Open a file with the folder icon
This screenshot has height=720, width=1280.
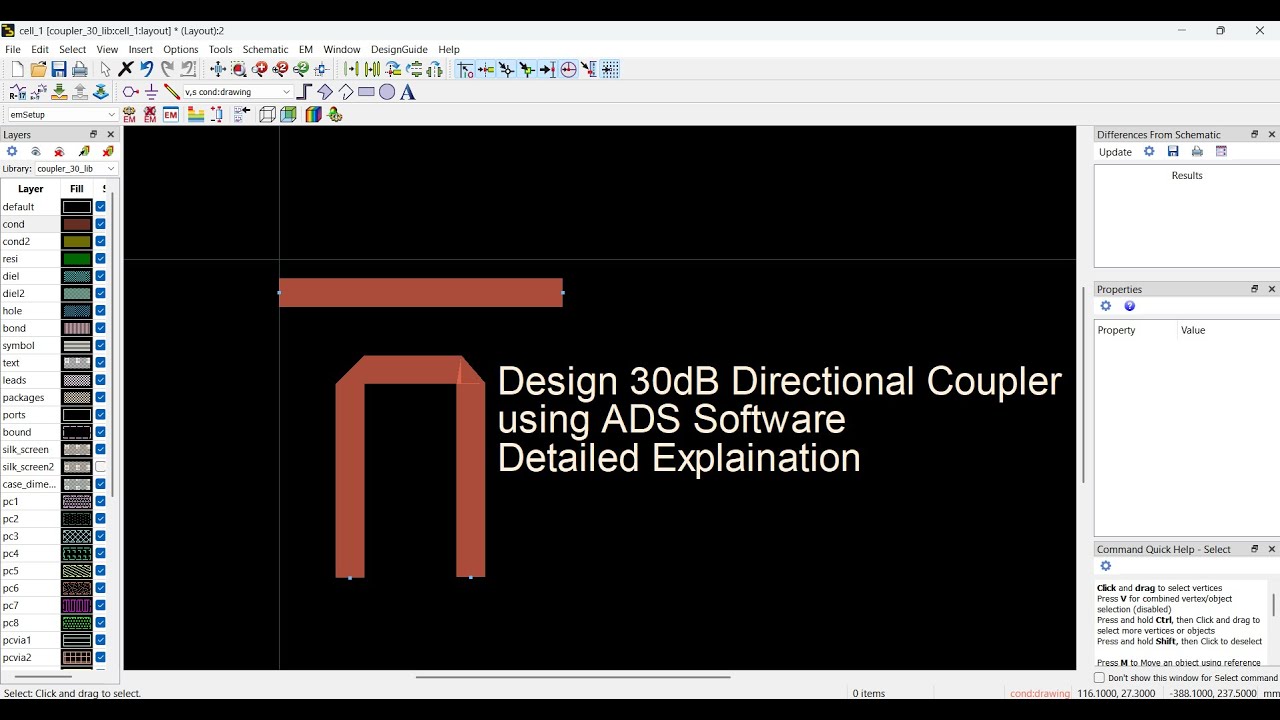click(x=38, y=69)
